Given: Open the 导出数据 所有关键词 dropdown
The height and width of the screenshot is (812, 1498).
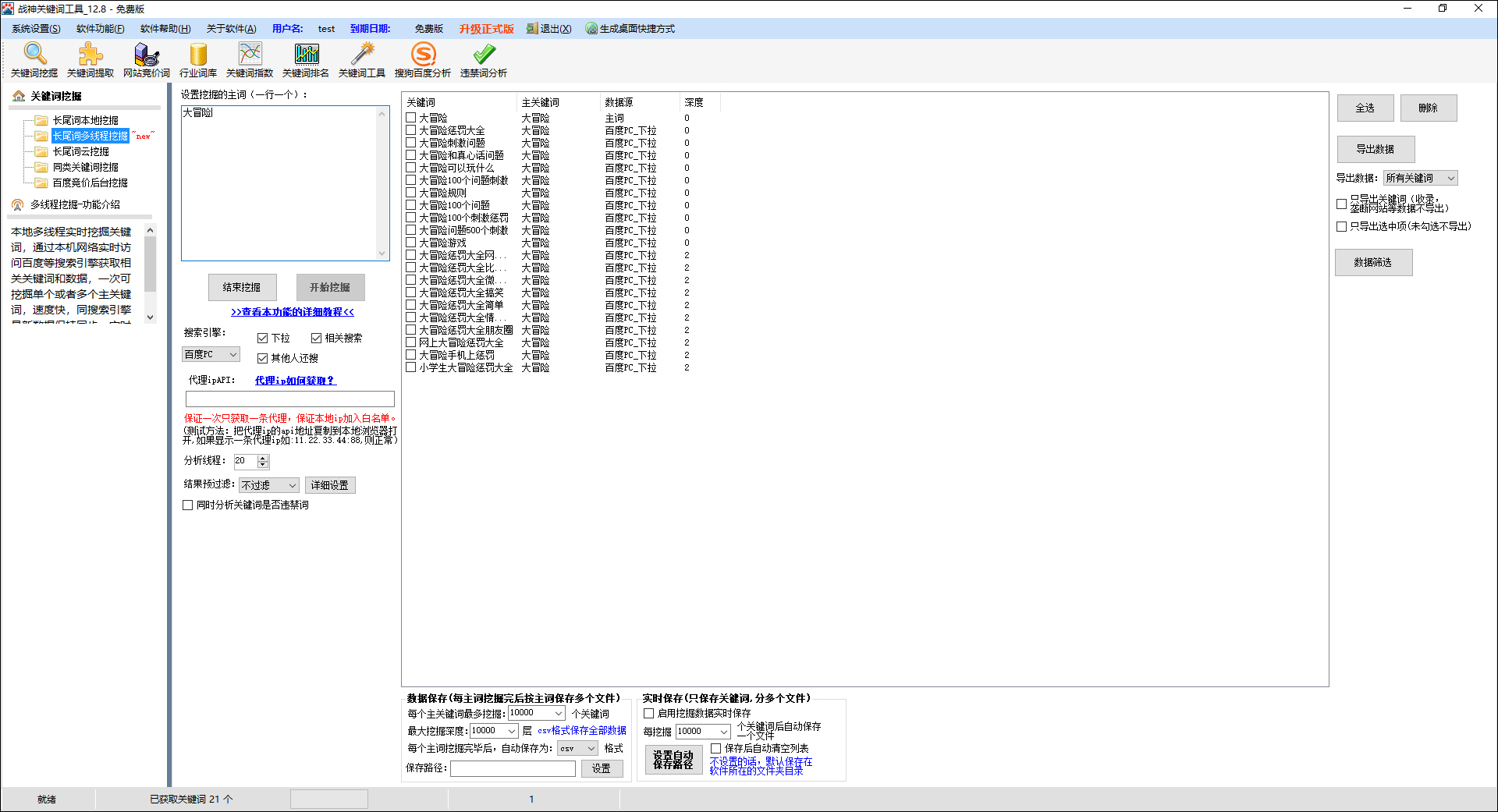Looking at the screenshot, I should 1420,178.
